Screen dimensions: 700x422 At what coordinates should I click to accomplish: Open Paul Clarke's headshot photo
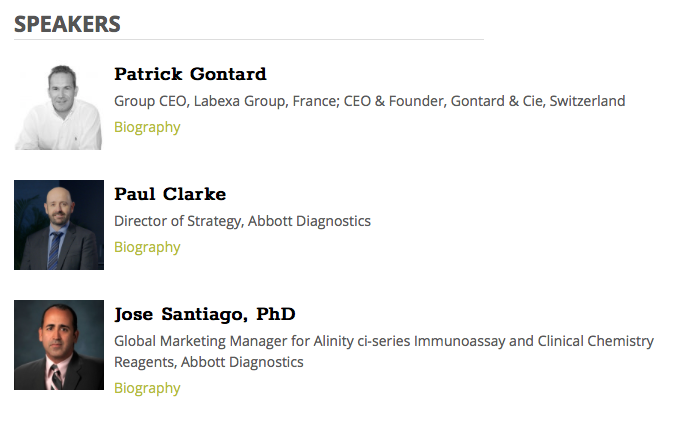(59, 225)
